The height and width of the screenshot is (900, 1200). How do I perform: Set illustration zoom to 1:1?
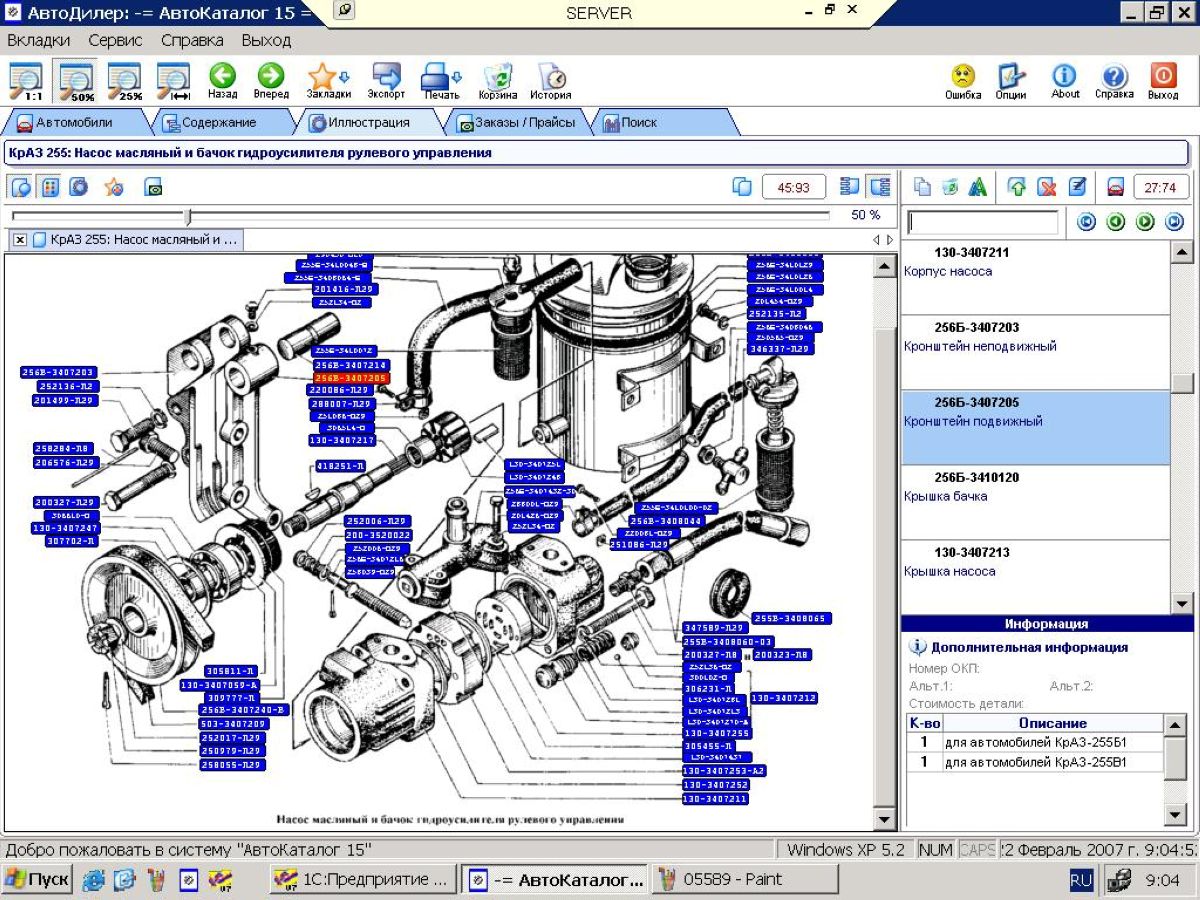click(x=26, y=81)
